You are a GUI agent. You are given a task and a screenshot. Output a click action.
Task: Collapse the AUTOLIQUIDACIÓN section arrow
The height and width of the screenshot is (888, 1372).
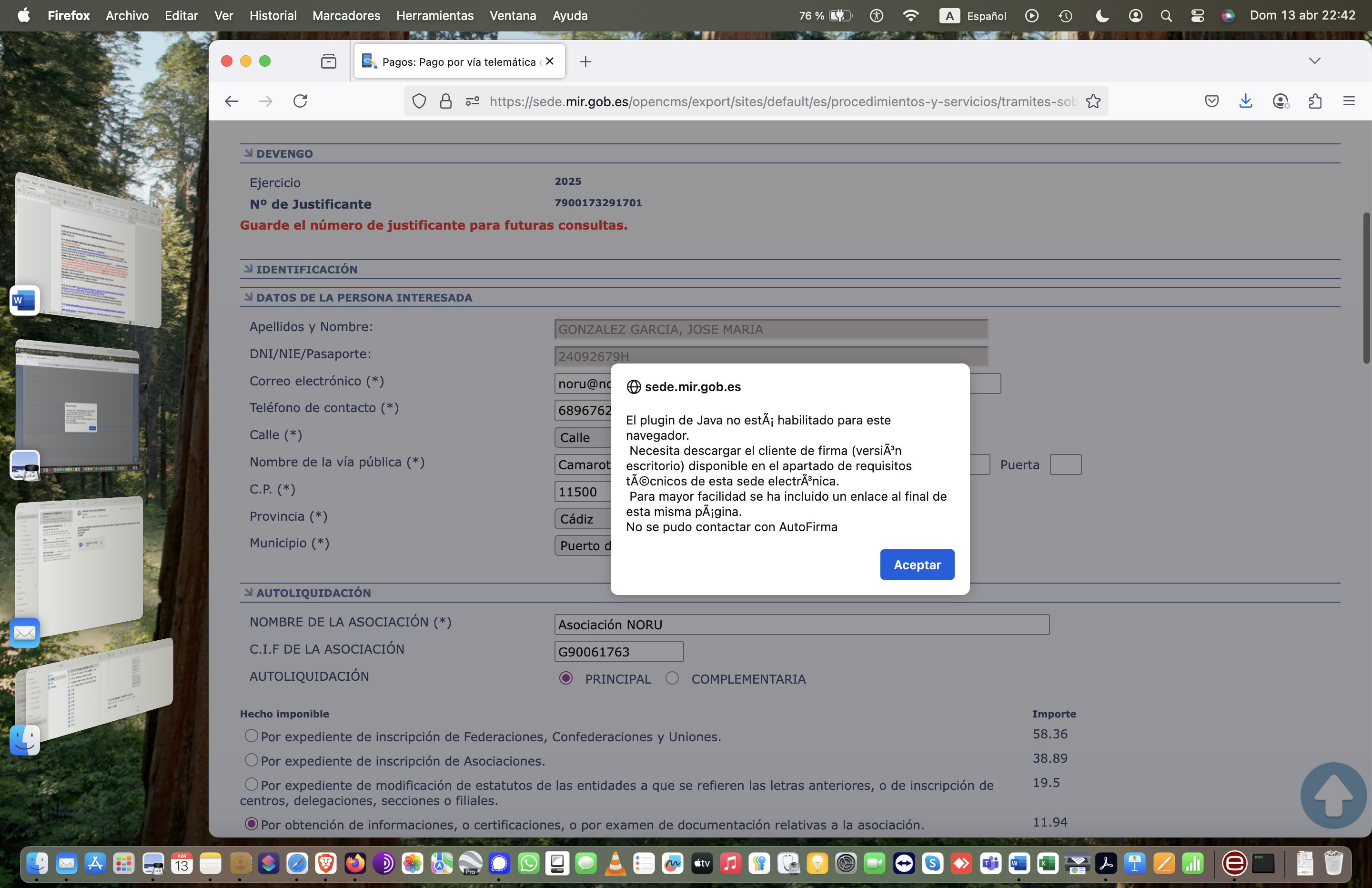tap(249, 592)
